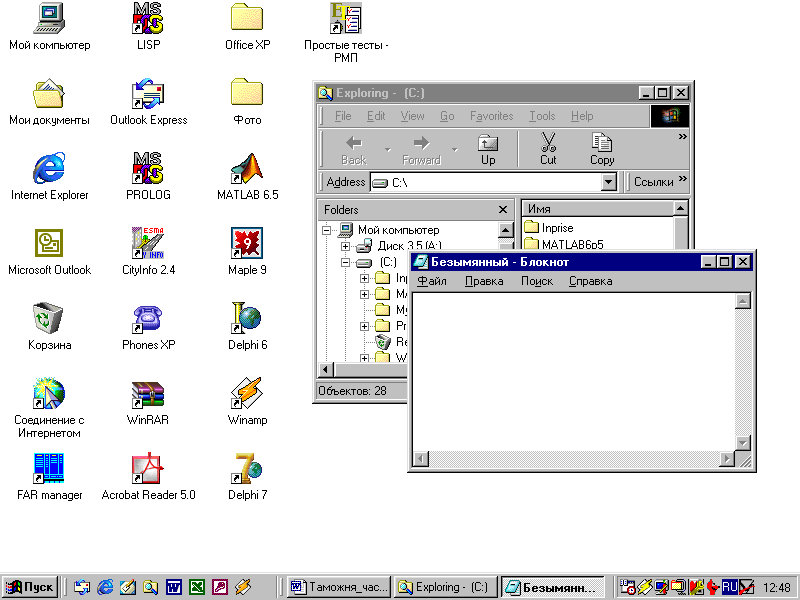Click the RU language indicator in tray
The image size is (800, 600).
pos(730,587)
